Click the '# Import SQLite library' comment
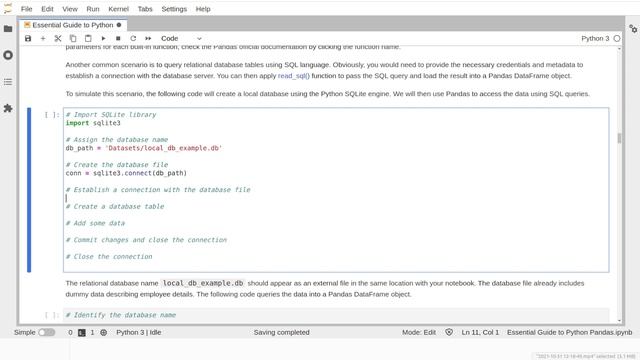640x360 pixels. 111,115
